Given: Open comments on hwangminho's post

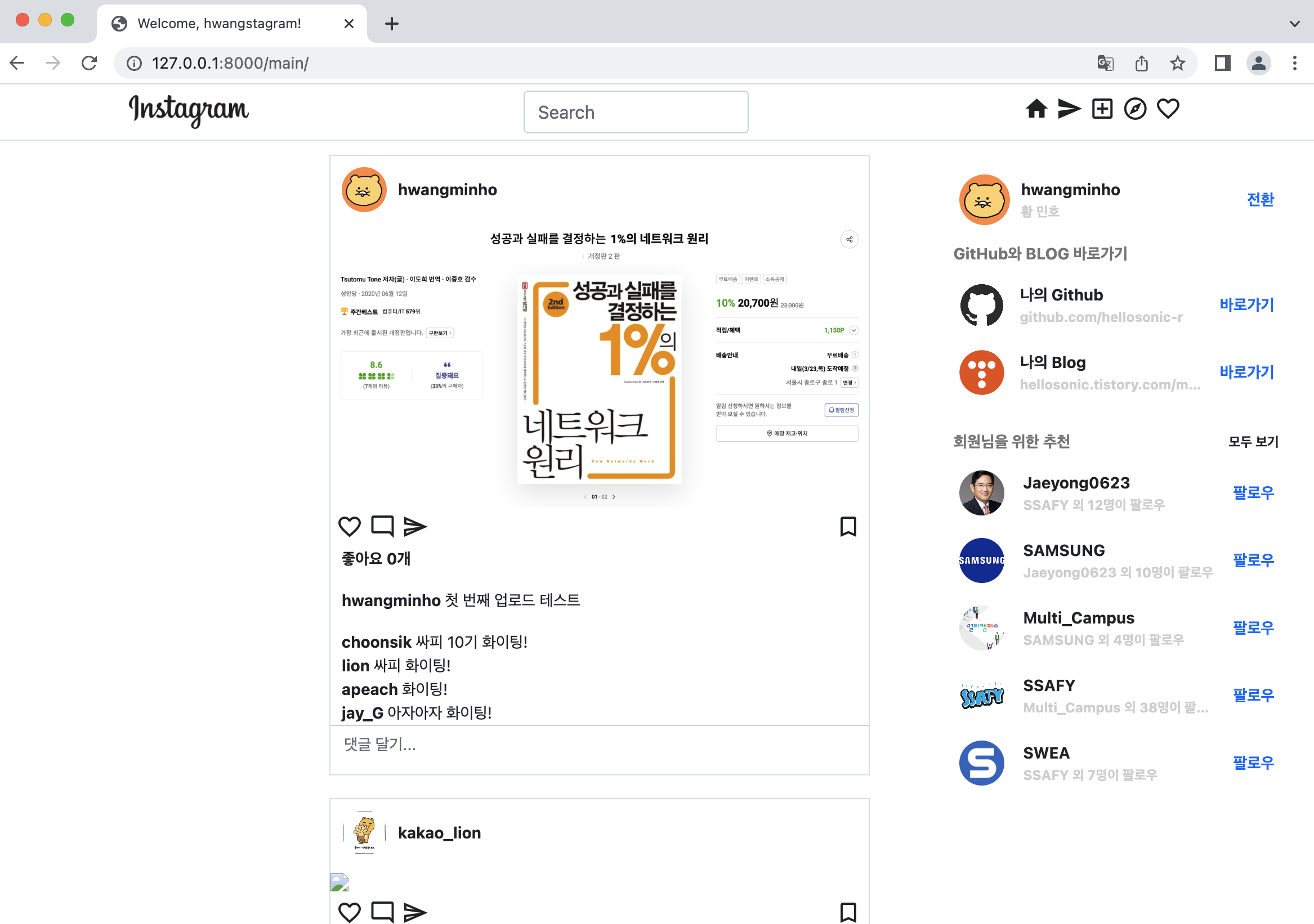Looking at the screenshot, I should [x=382, y=526].
